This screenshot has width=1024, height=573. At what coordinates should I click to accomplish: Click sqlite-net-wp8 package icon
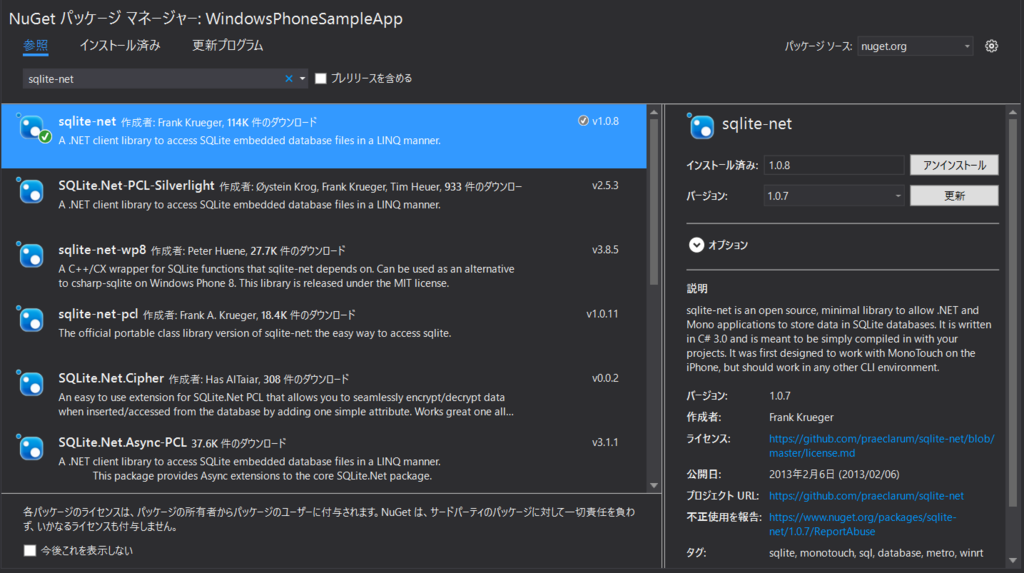coord(31,255)
